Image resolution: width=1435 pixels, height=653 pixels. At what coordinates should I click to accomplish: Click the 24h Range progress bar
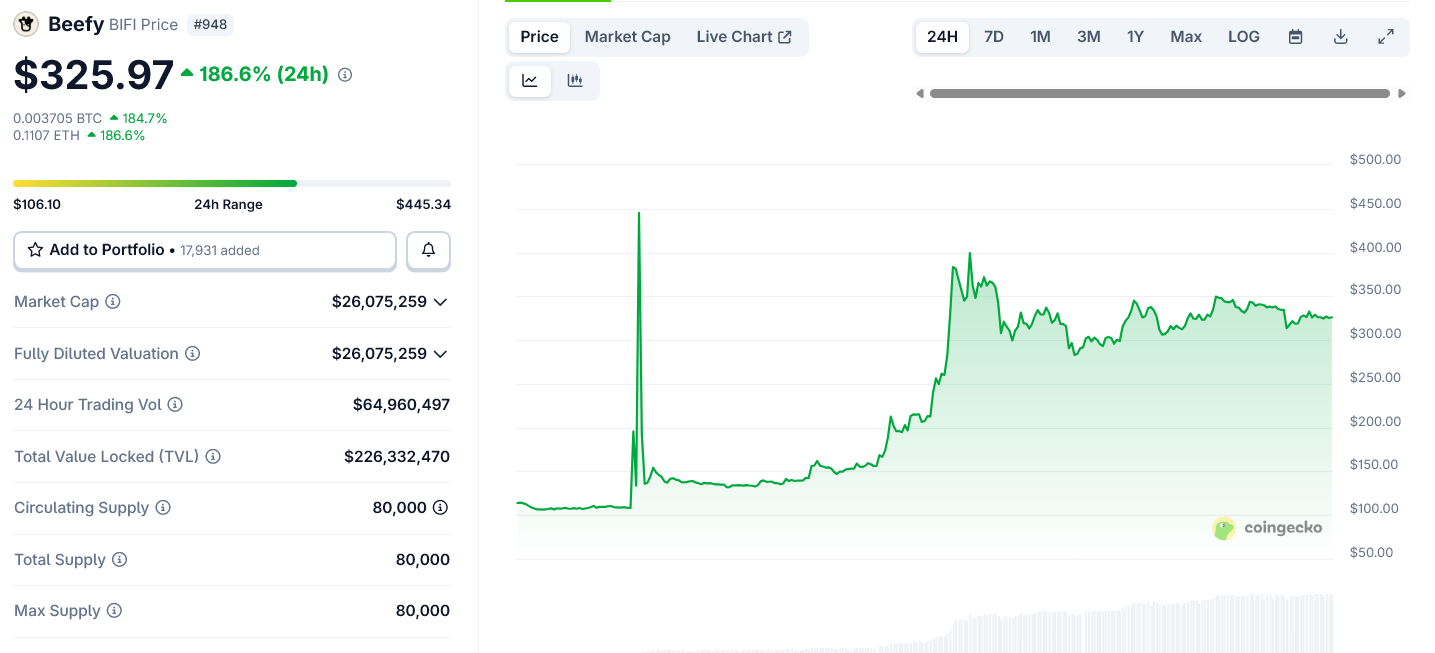232,183
